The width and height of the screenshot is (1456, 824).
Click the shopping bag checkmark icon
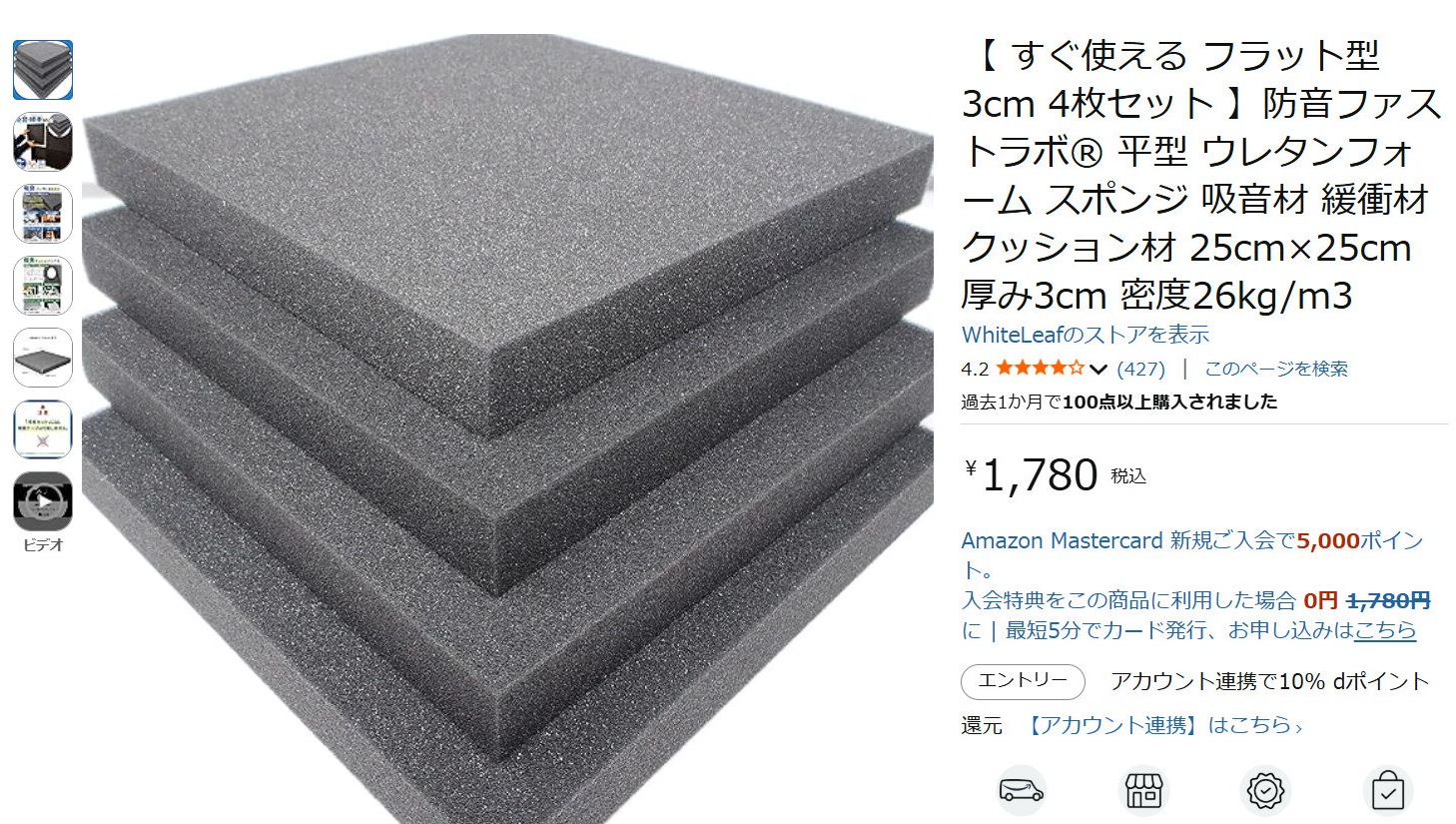click(1387, 791)
